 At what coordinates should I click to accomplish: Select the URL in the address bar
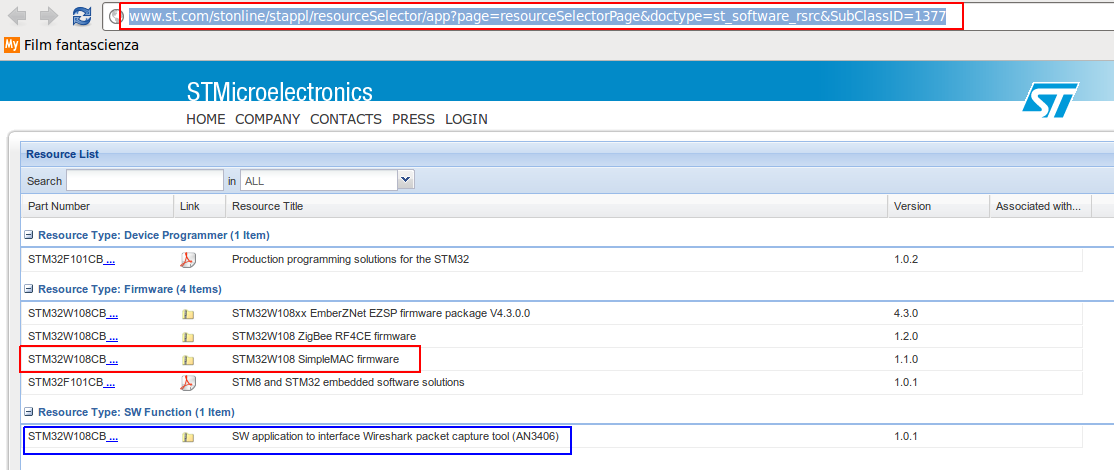537,16
